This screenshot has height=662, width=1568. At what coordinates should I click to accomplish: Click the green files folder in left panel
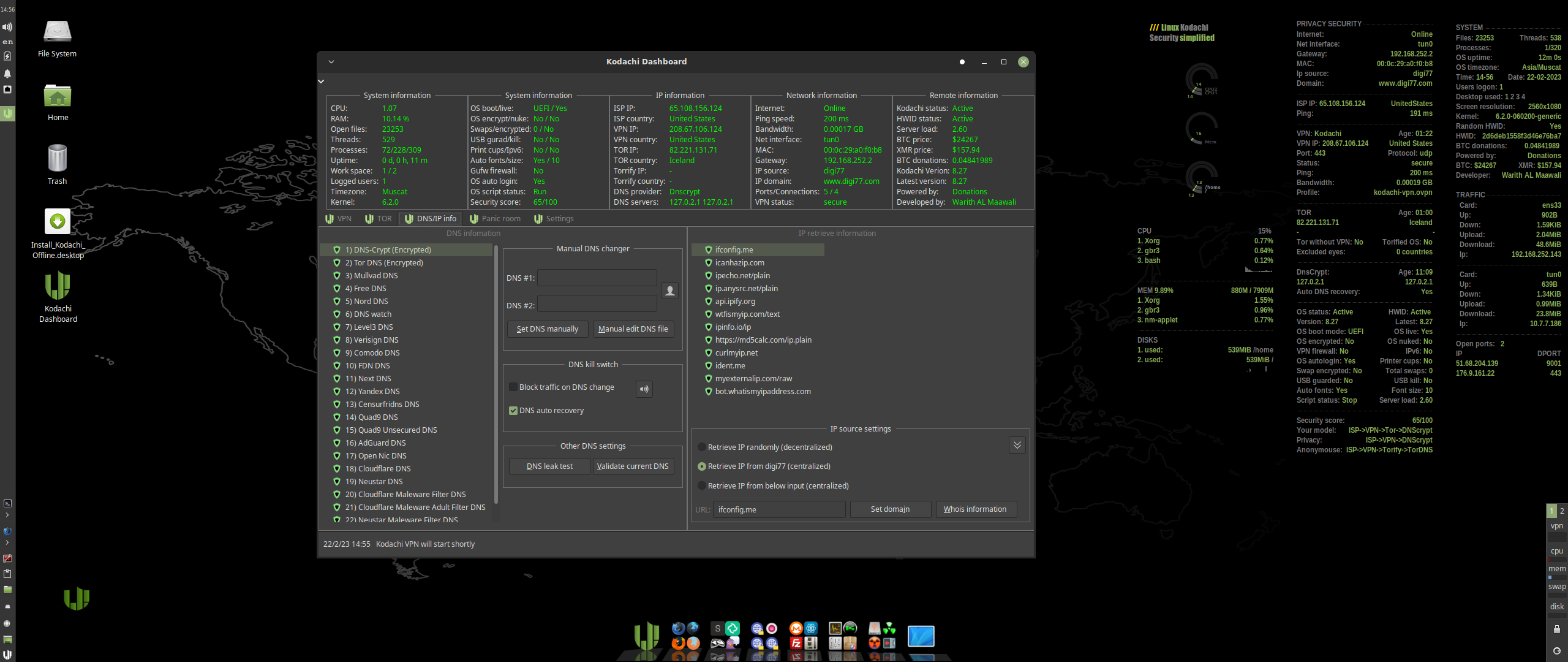pyautogui.click(x=7, y=590)
